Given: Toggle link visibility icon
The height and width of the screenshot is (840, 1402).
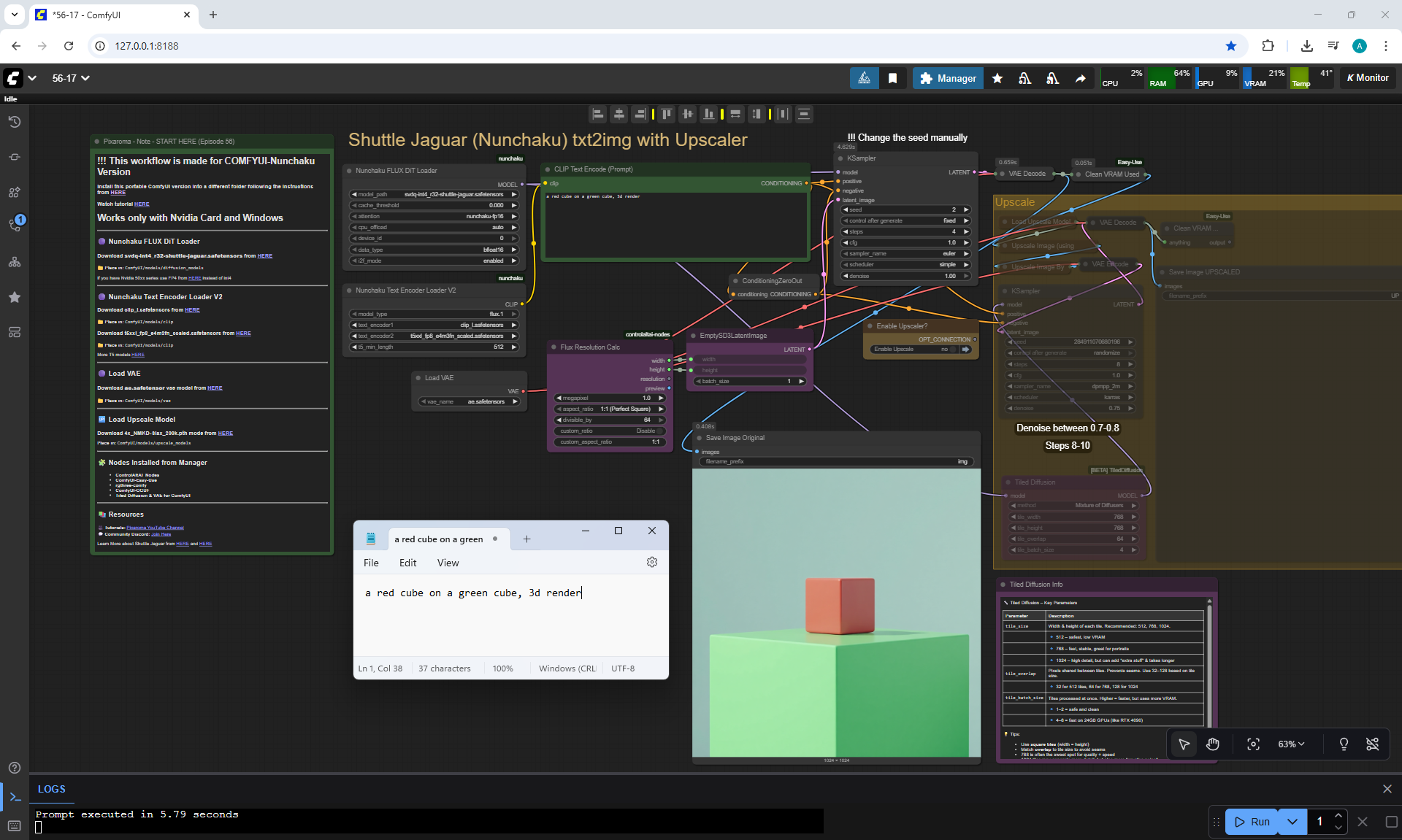Looking at the screenshot, I should click(1372, 744).
